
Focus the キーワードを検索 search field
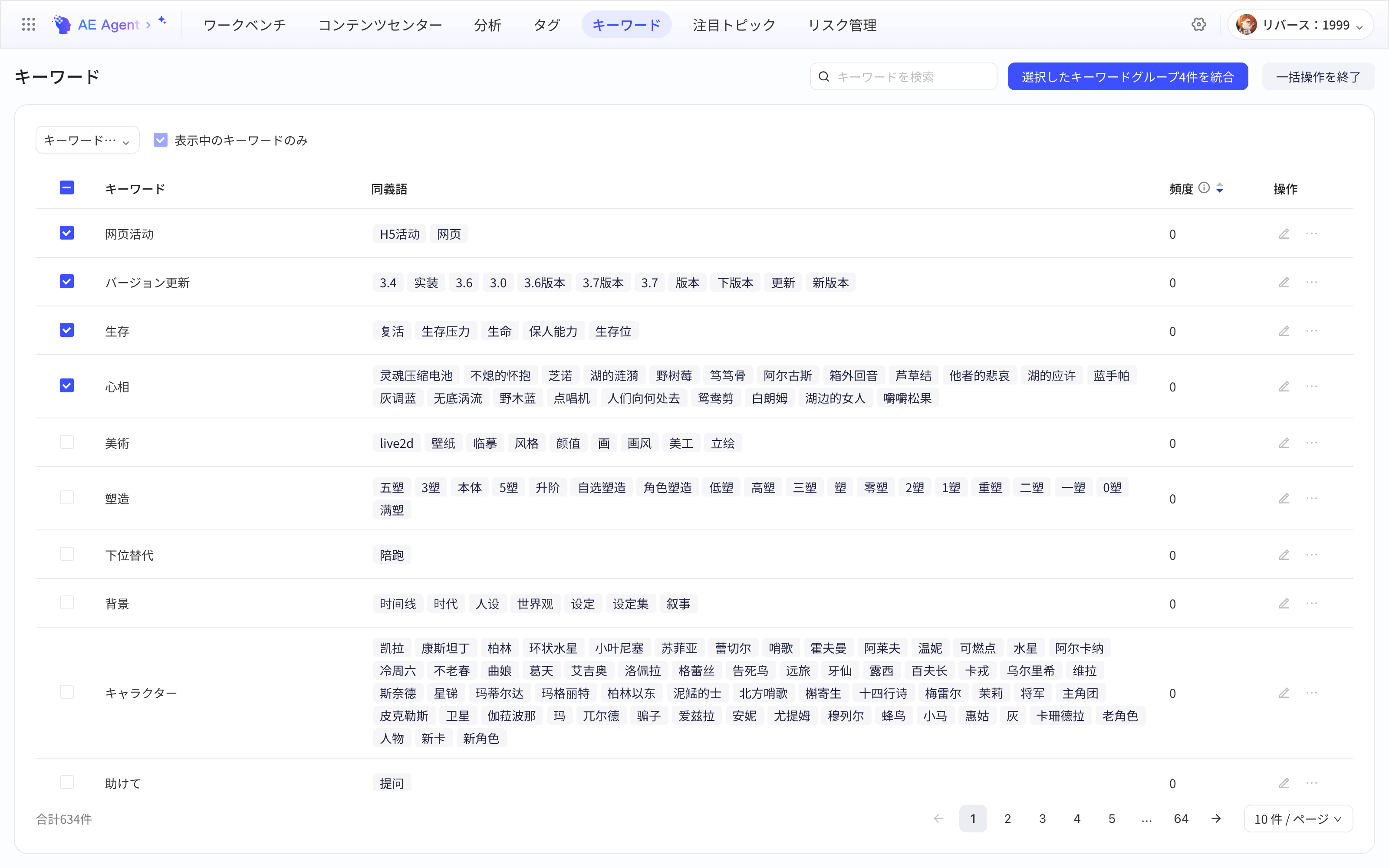pos(903,76)
